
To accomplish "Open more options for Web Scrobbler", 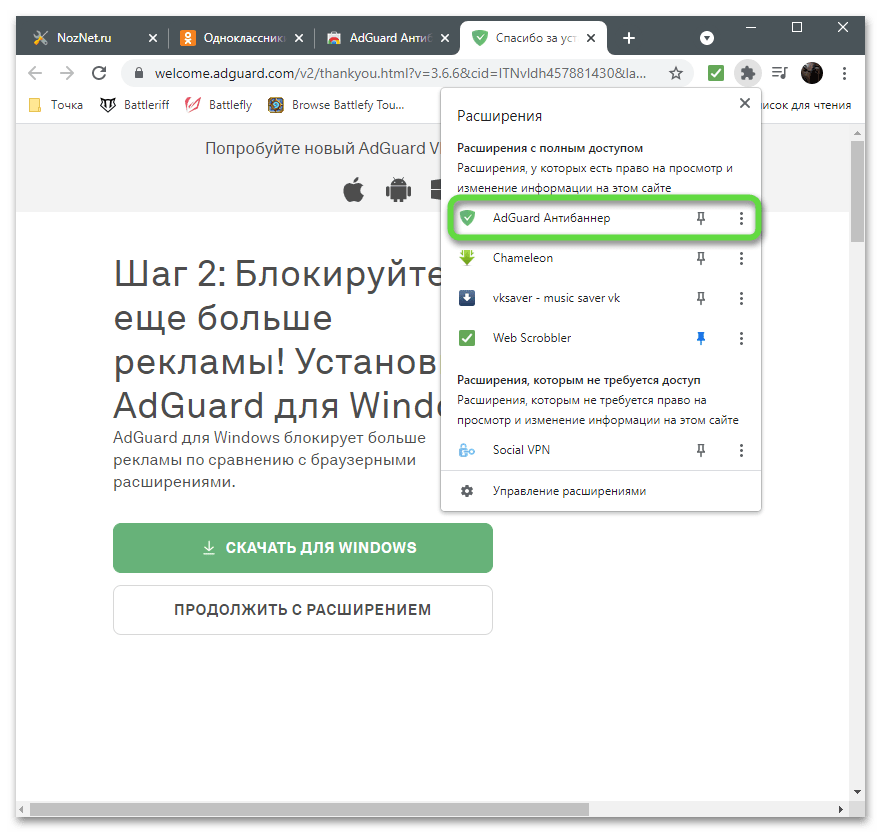I will 741,339.
